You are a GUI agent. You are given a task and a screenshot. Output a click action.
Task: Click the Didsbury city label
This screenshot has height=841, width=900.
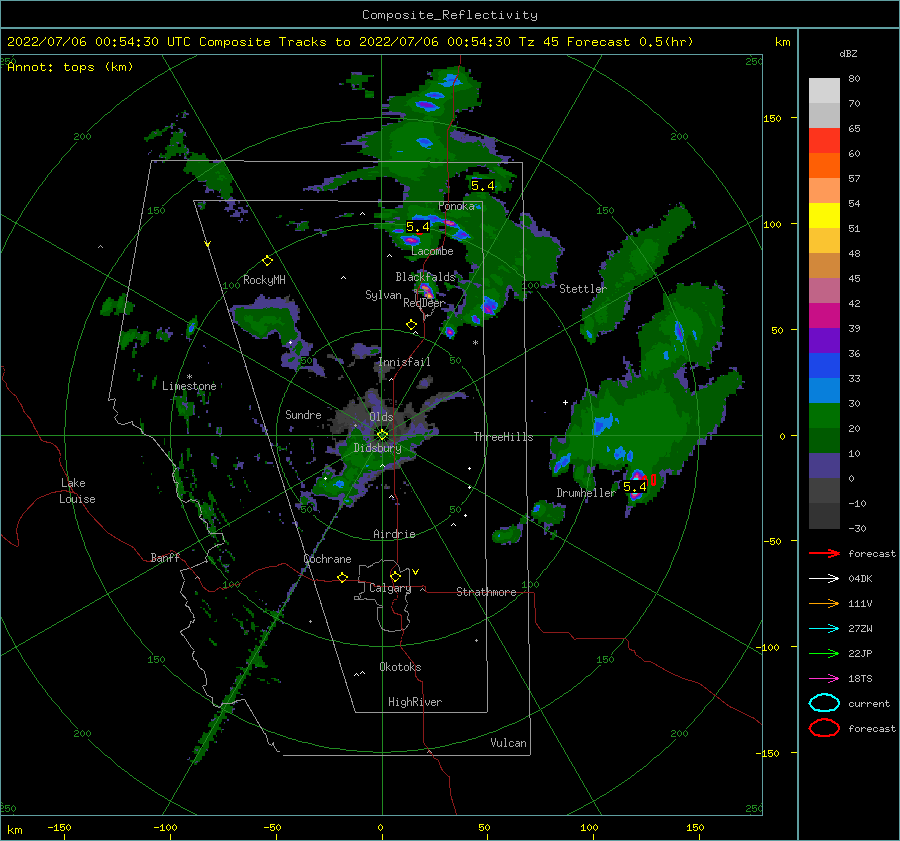(377, 448)
